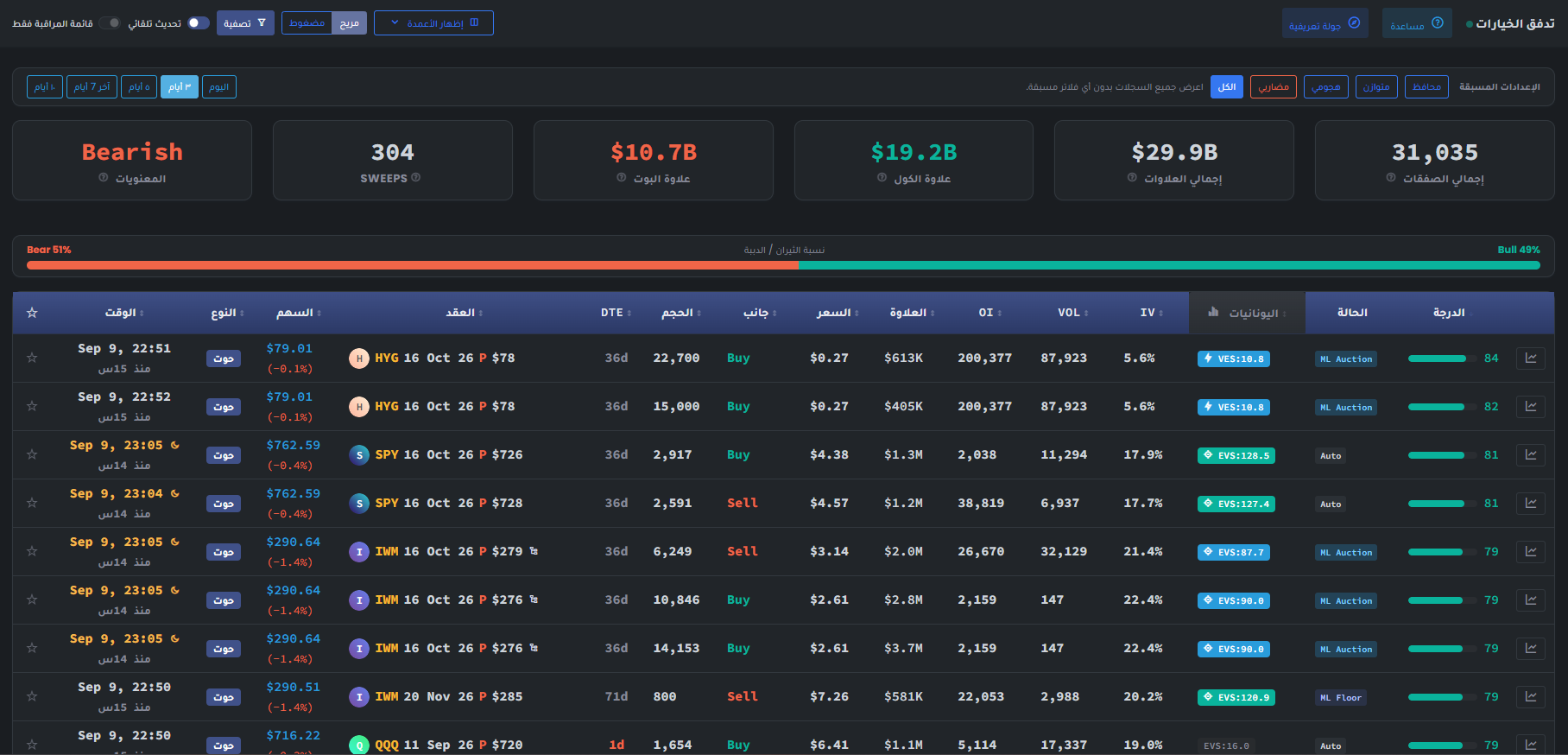Click the moon icon next to Sep 9, 23:04
The image size is (1568, 755).
point(175,493)
